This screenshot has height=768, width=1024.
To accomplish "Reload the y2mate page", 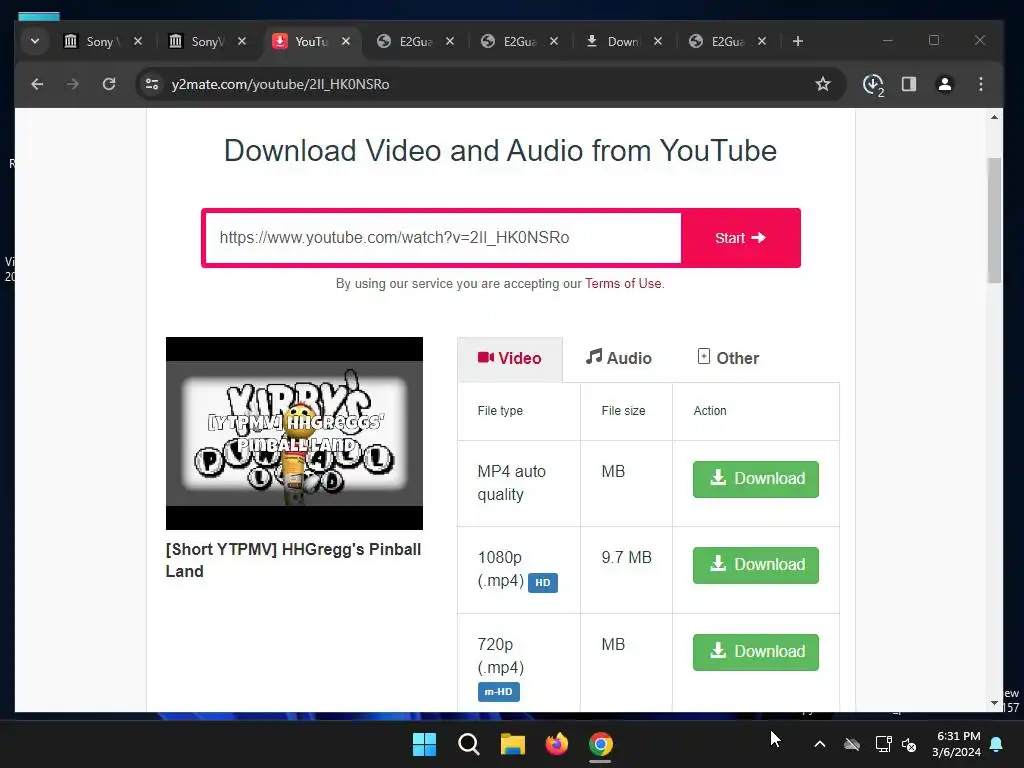I will pos(109,84).
